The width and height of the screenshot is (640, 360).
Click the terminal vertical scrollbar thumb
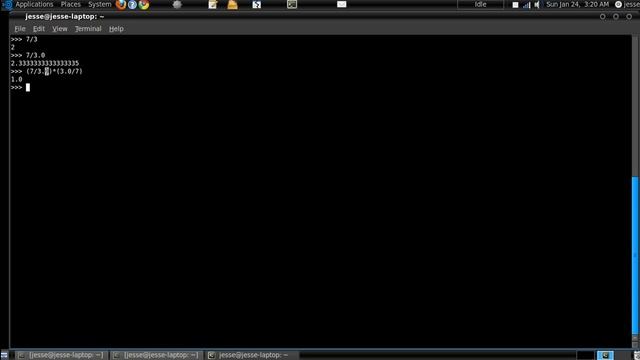tap(635, 255)
